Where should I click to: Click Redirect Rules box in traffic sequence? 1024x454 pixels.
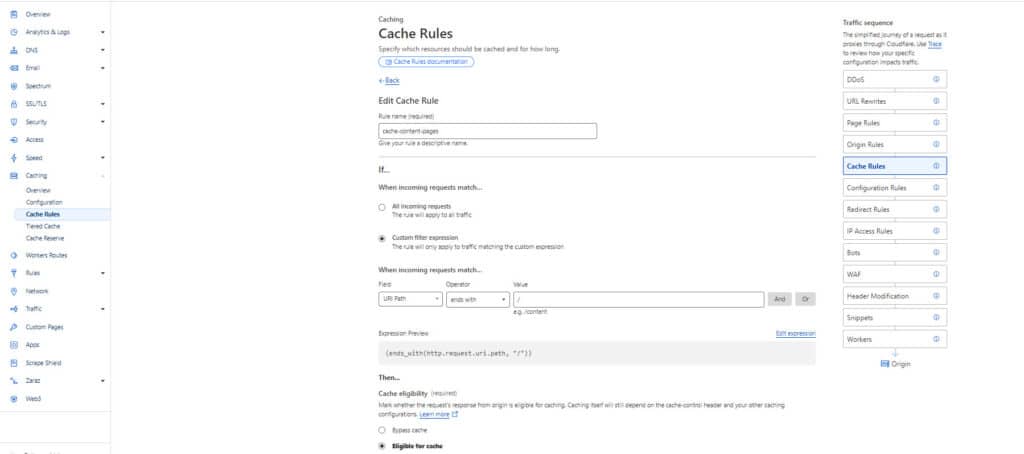click(x=895, y=209)
